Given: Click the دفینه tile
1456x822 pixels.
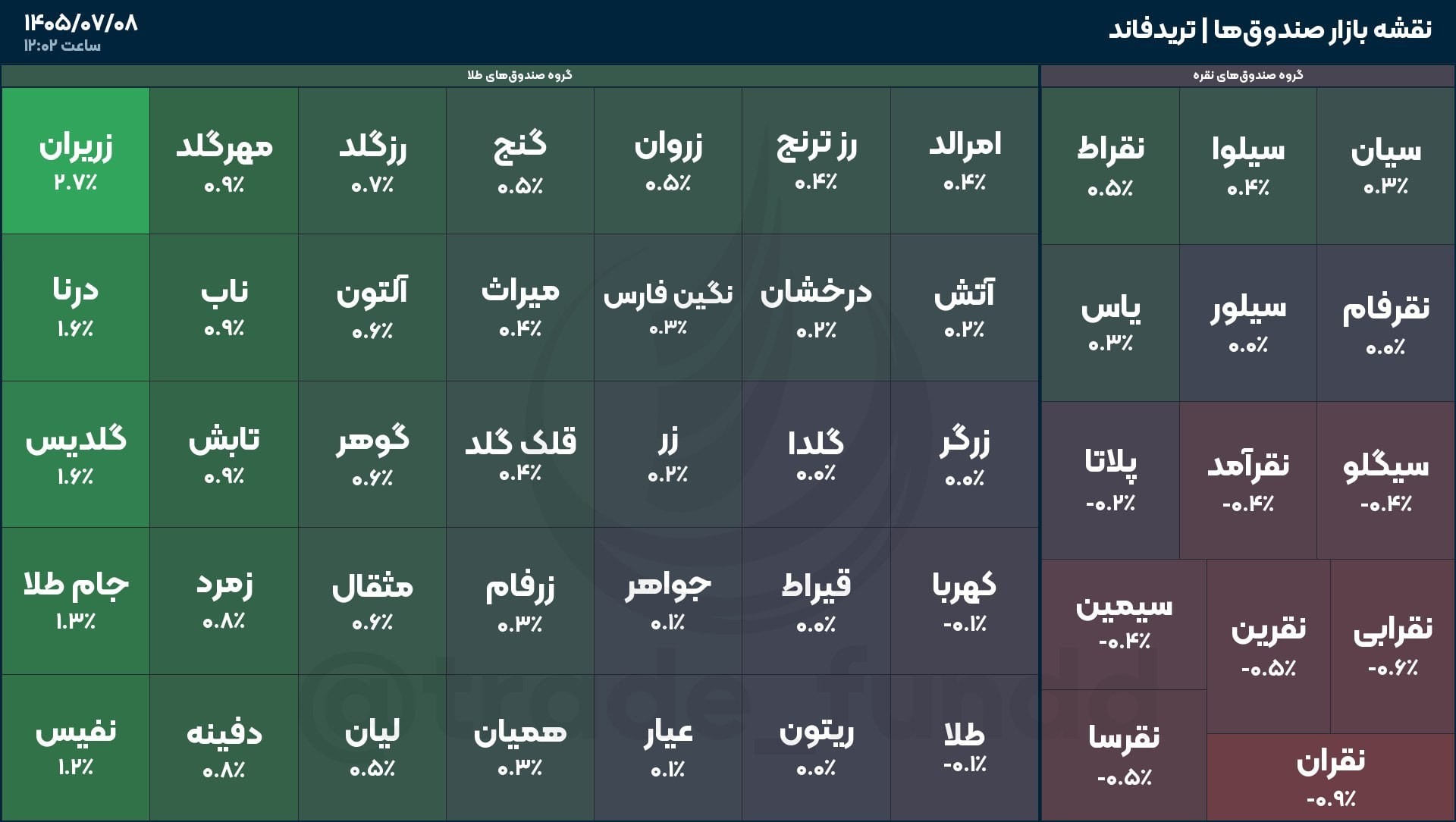Looking at the screenshot, I should [224, 748].
